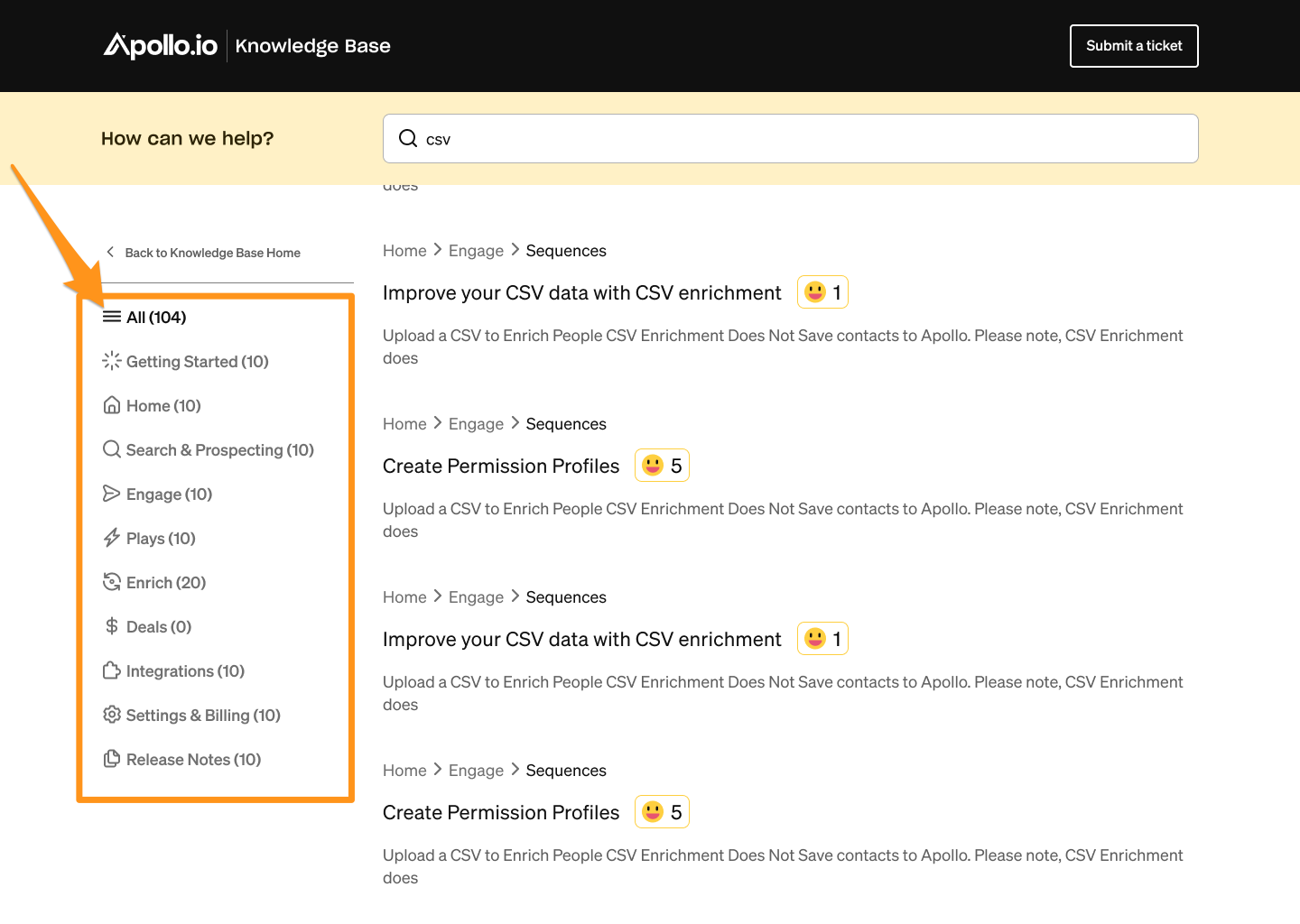The image size is (1300, 924).
Task: Open the Knowledge Base header link
Action: (312, 46)
